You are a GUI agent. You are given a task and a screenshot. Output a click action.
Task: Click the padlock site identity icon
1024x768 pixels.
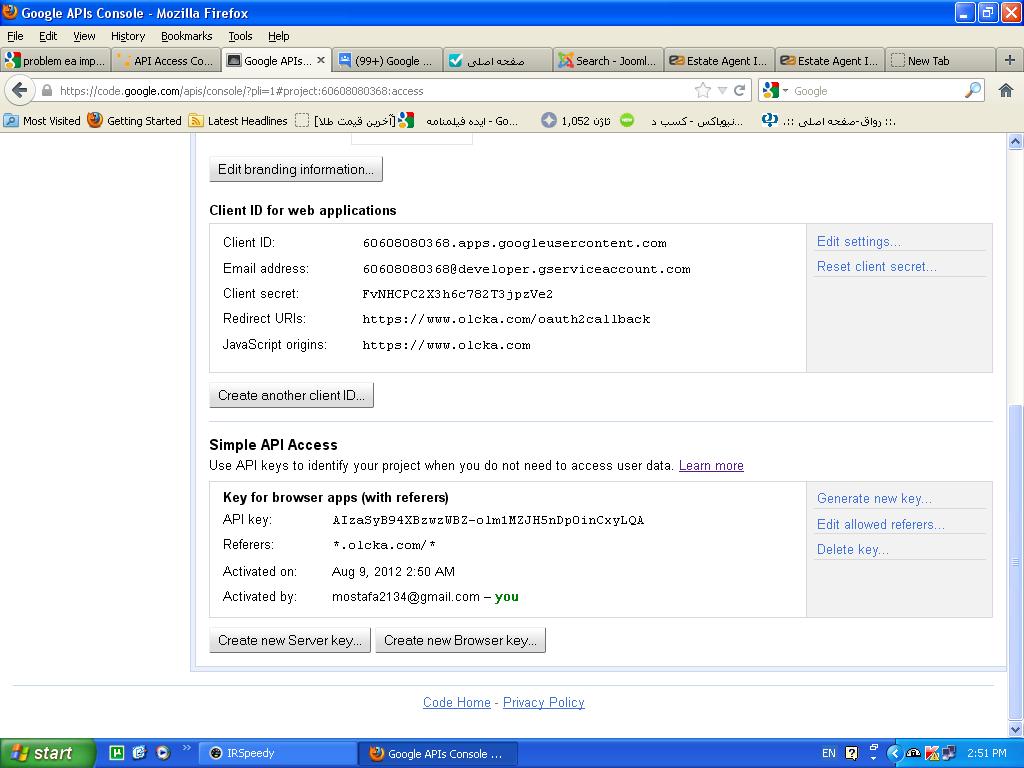tap(46, 91)
